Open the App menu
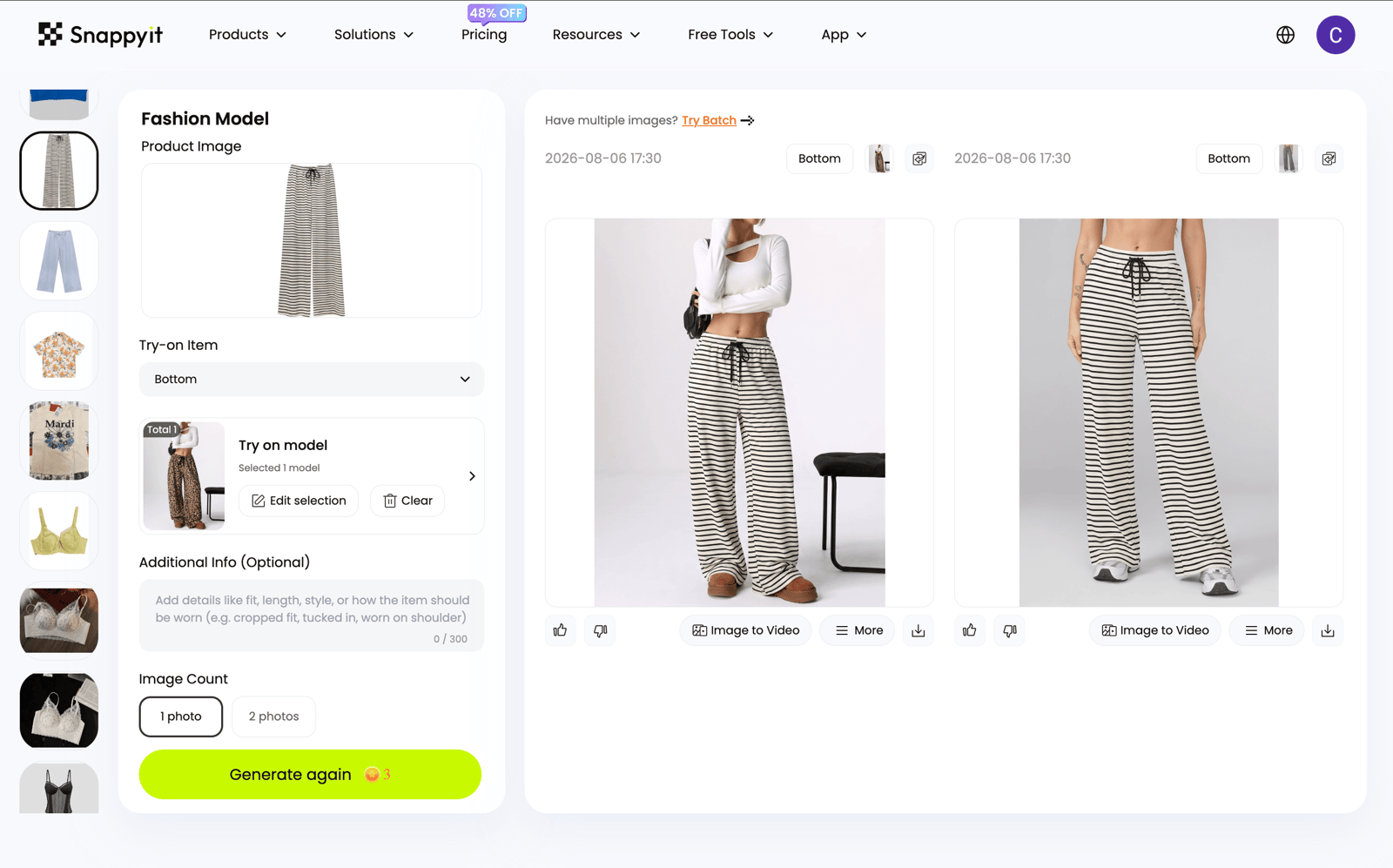This screenshot has width=1393, height=868. point(844,35)
